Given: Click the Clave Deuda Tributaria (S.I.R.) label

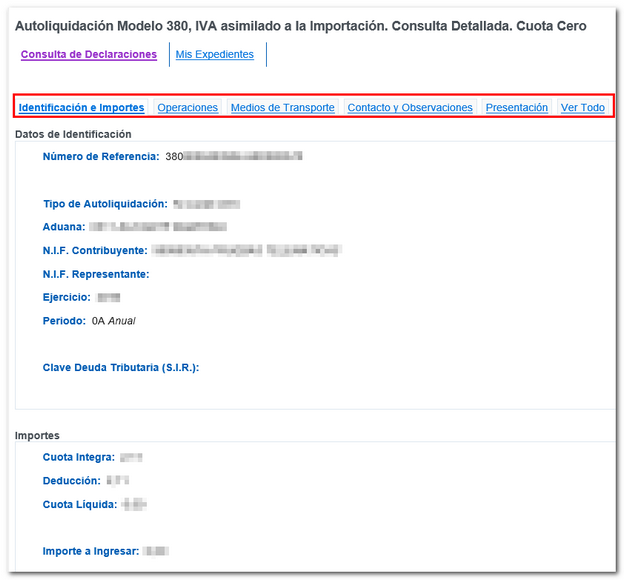Looking at the screenshot, I should click(x=121, y=368).
